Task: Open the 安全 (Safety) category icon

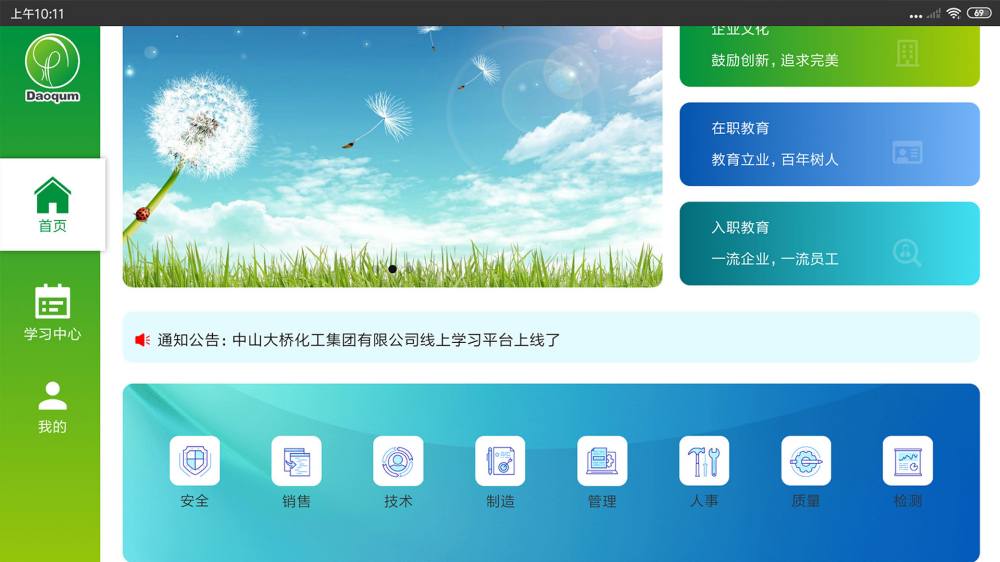Action: pos(194,461)
